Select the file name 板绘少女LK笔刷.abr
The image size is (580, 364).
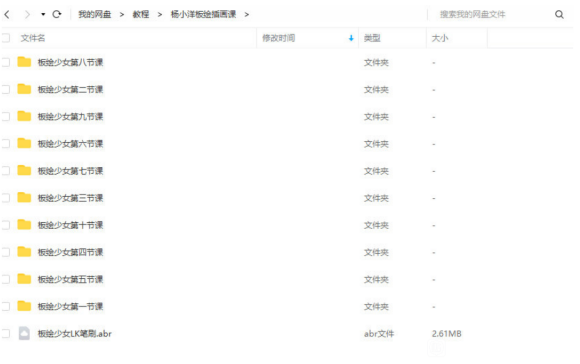[74, 334]
